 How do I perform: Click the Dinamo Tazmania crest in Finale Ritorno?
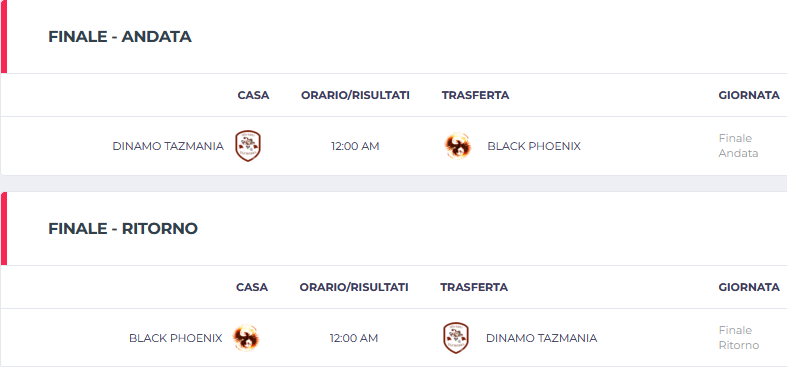(456, 338)
